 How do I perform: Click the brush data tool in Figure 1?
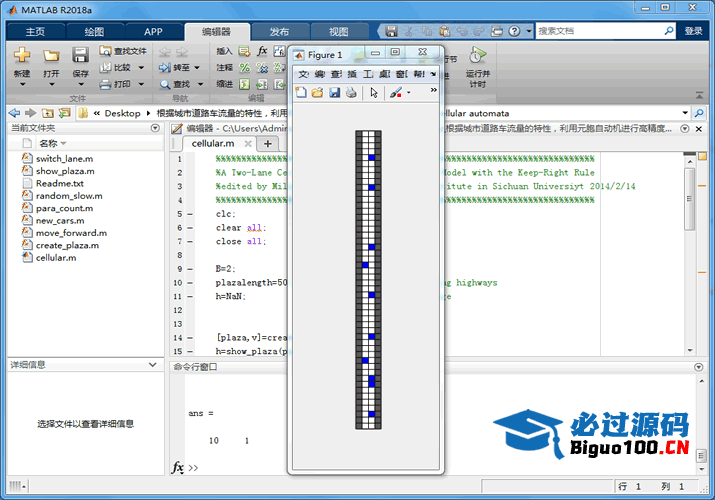click(x=395, y=92)
